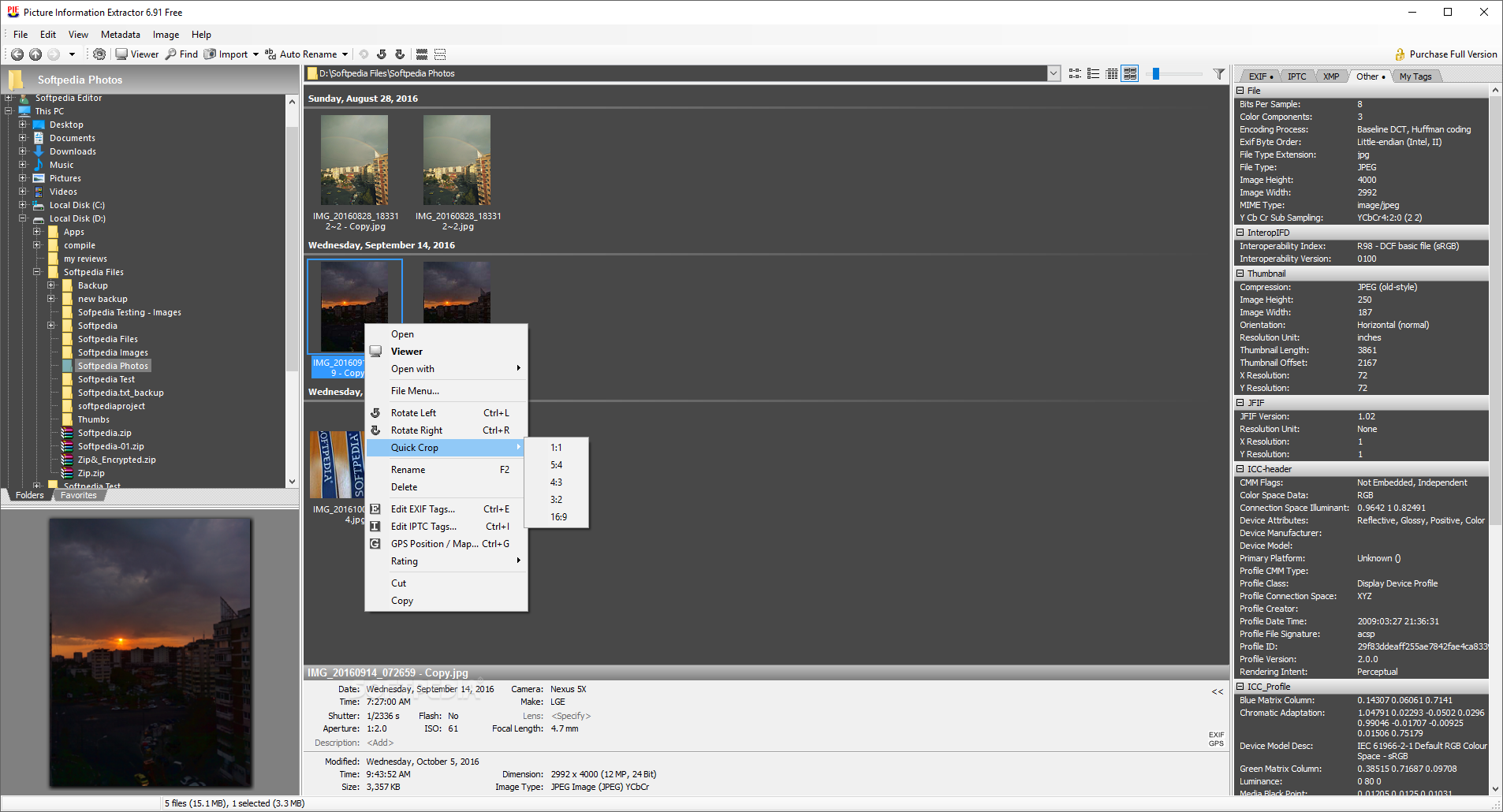1503x812 pixels.
Task: Click the Import camera toolbar button
Action: pyautogui.click(x=226, y=54)
